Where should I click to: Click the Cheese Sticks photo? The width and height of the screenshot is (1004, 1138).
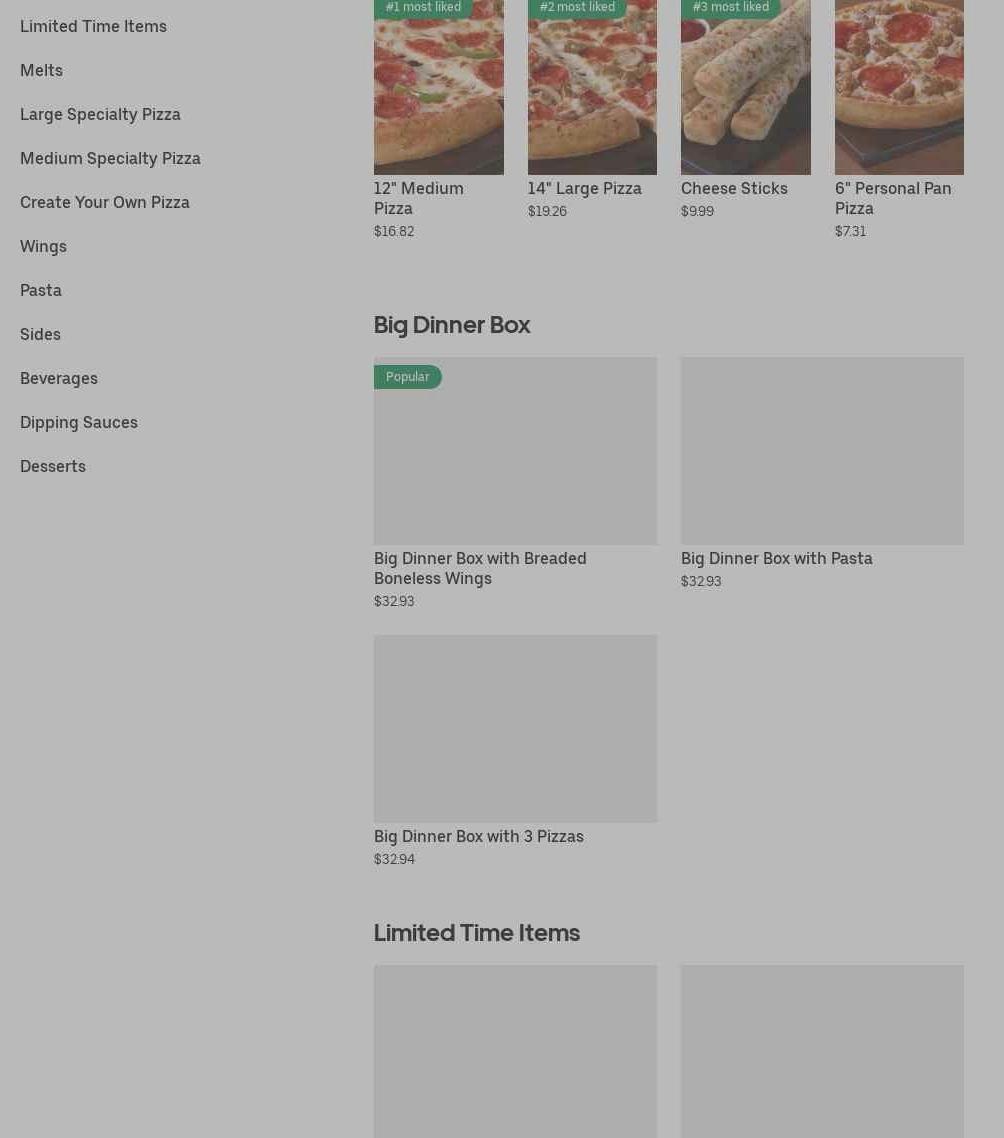click(x=745, y=95)
